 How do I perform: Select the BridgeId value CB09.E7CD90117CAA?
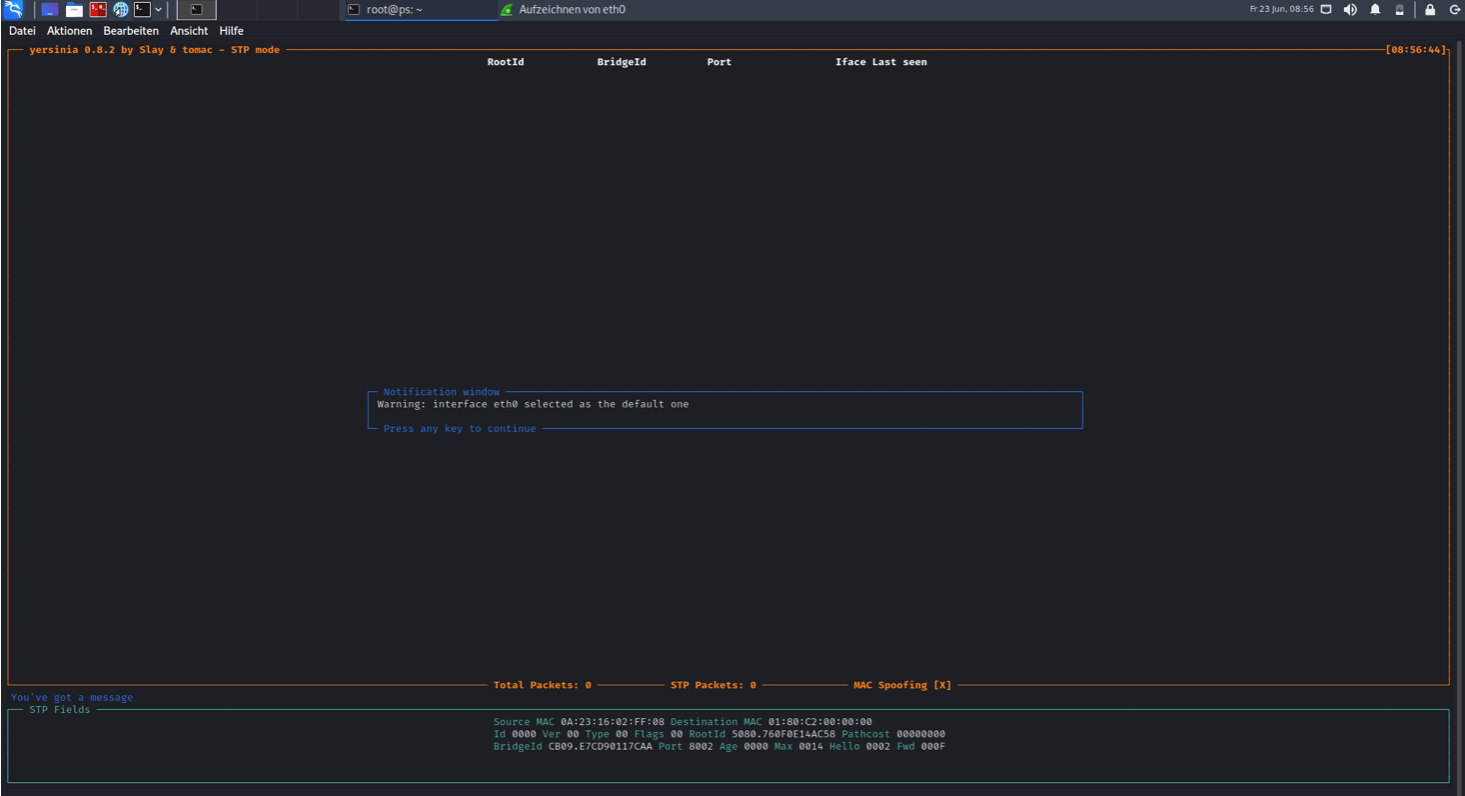tap(600, 746)
